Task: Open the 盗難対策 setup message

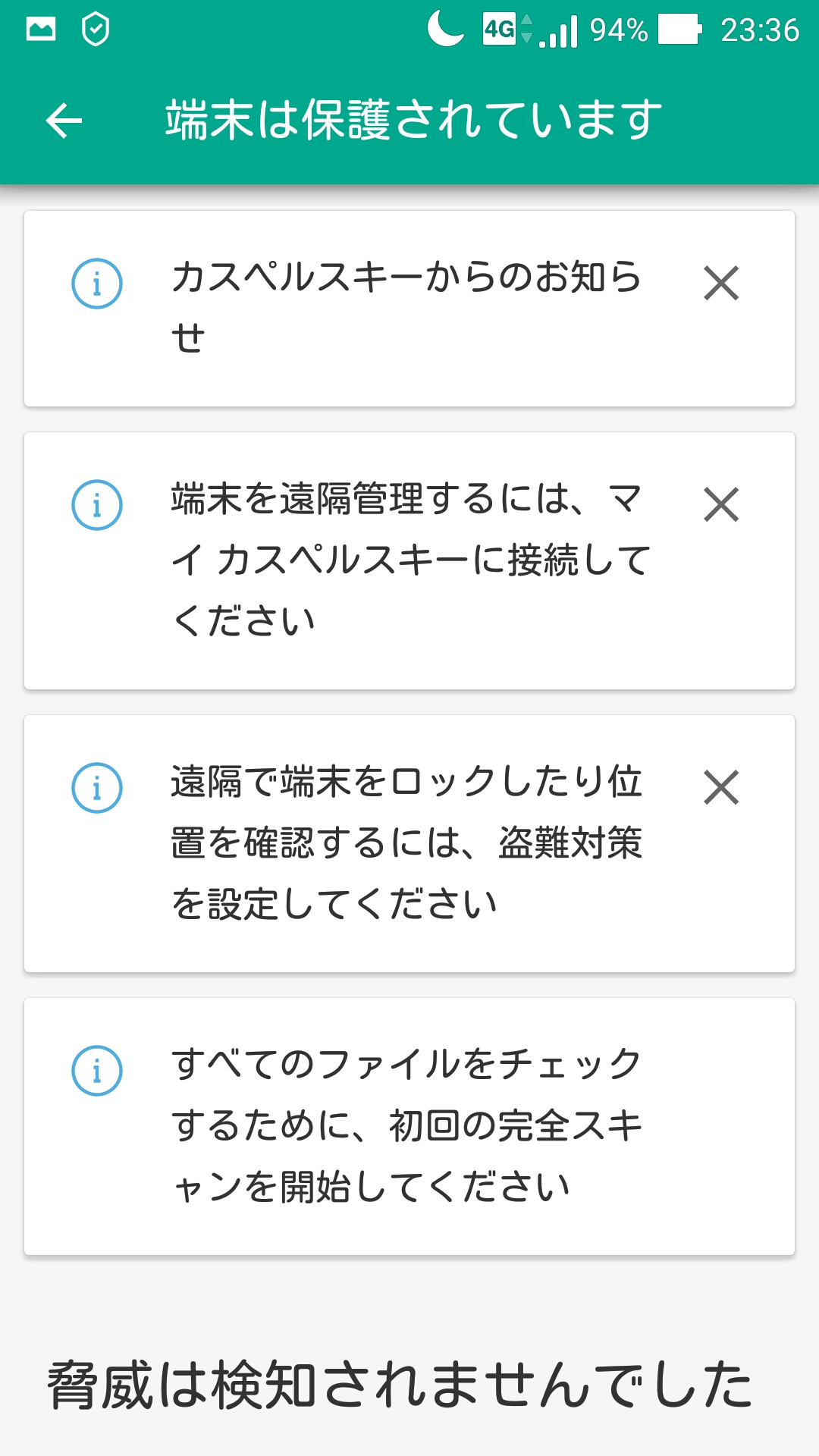Action: (406, 843)
